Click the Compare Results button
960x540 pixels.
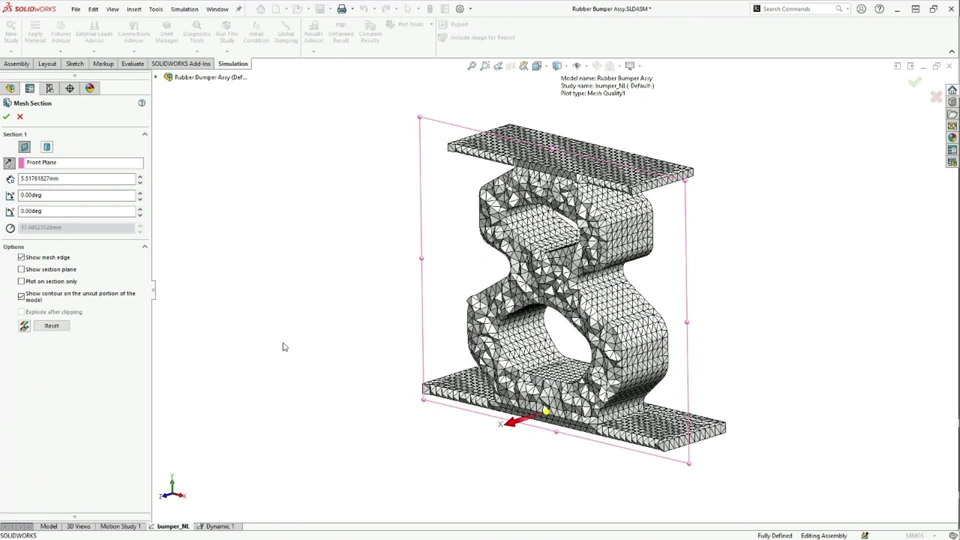(370, 32)
